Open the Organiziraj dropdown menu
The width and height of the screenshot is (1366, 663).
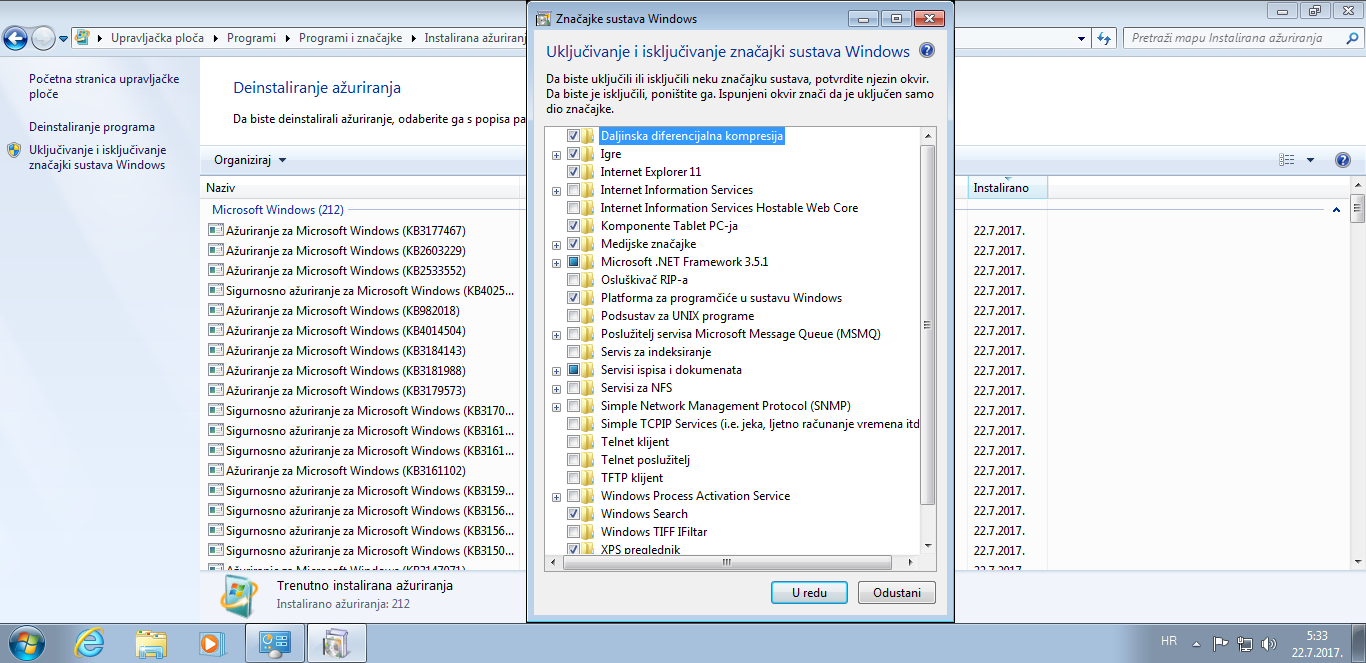tap(250, 160)
